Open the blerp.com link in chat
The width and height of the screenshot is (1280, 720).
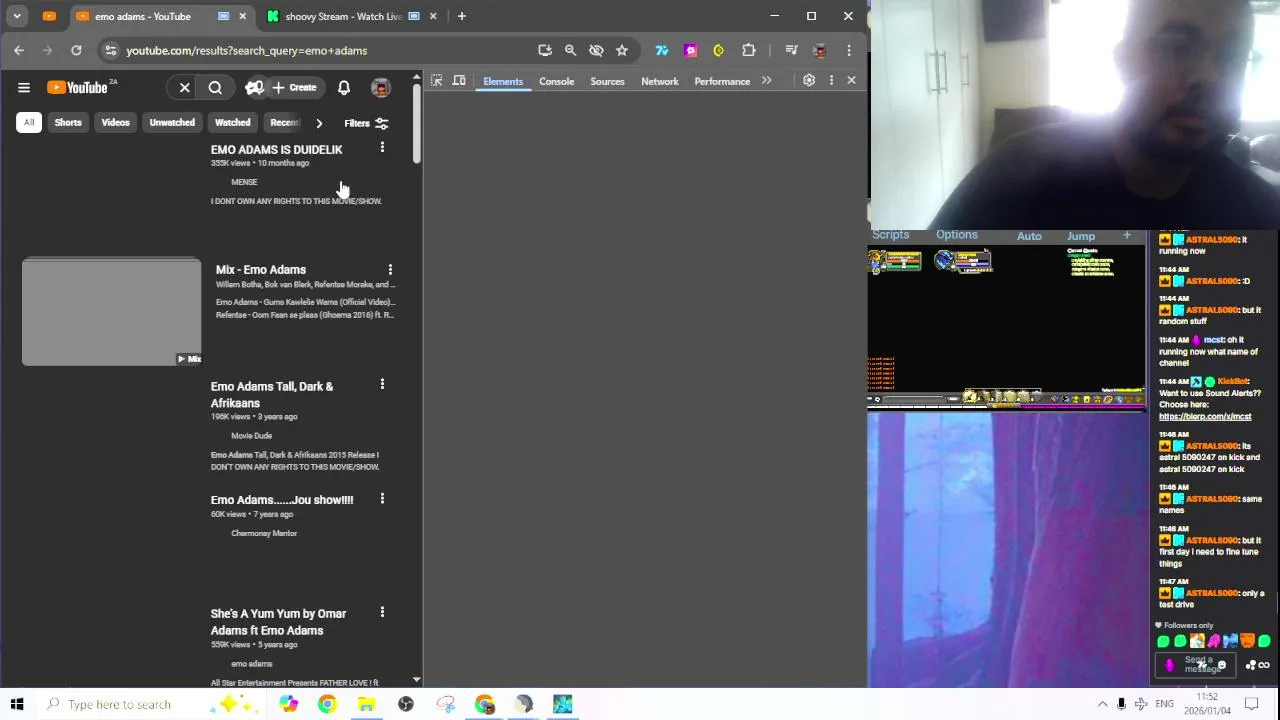coord(1205,416)
